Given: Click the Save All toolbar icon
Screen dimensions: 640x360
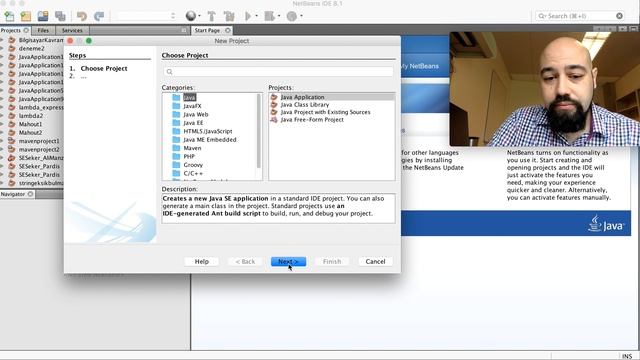Looking at the screenshot, I should pyautogui.click(x=60, y=16).
